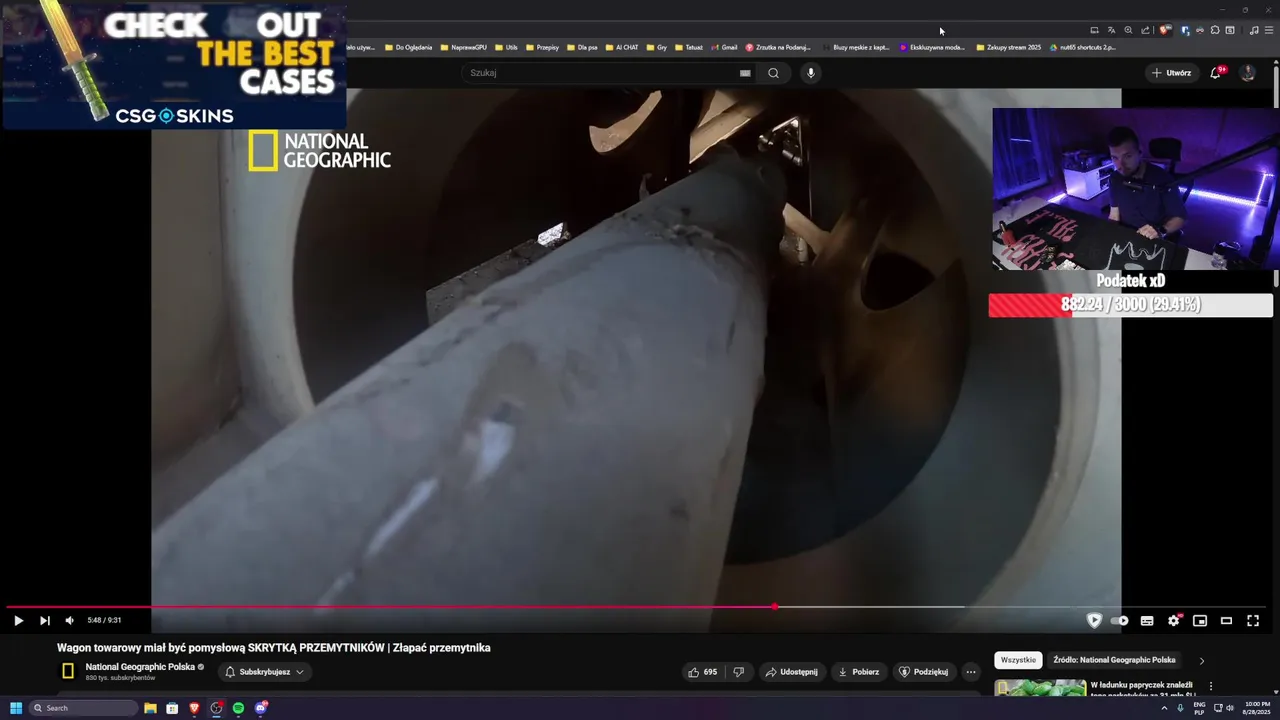Click the taskbar Search box
The height and width of the screenshot is (720, 1280).
tap(82, 708)
